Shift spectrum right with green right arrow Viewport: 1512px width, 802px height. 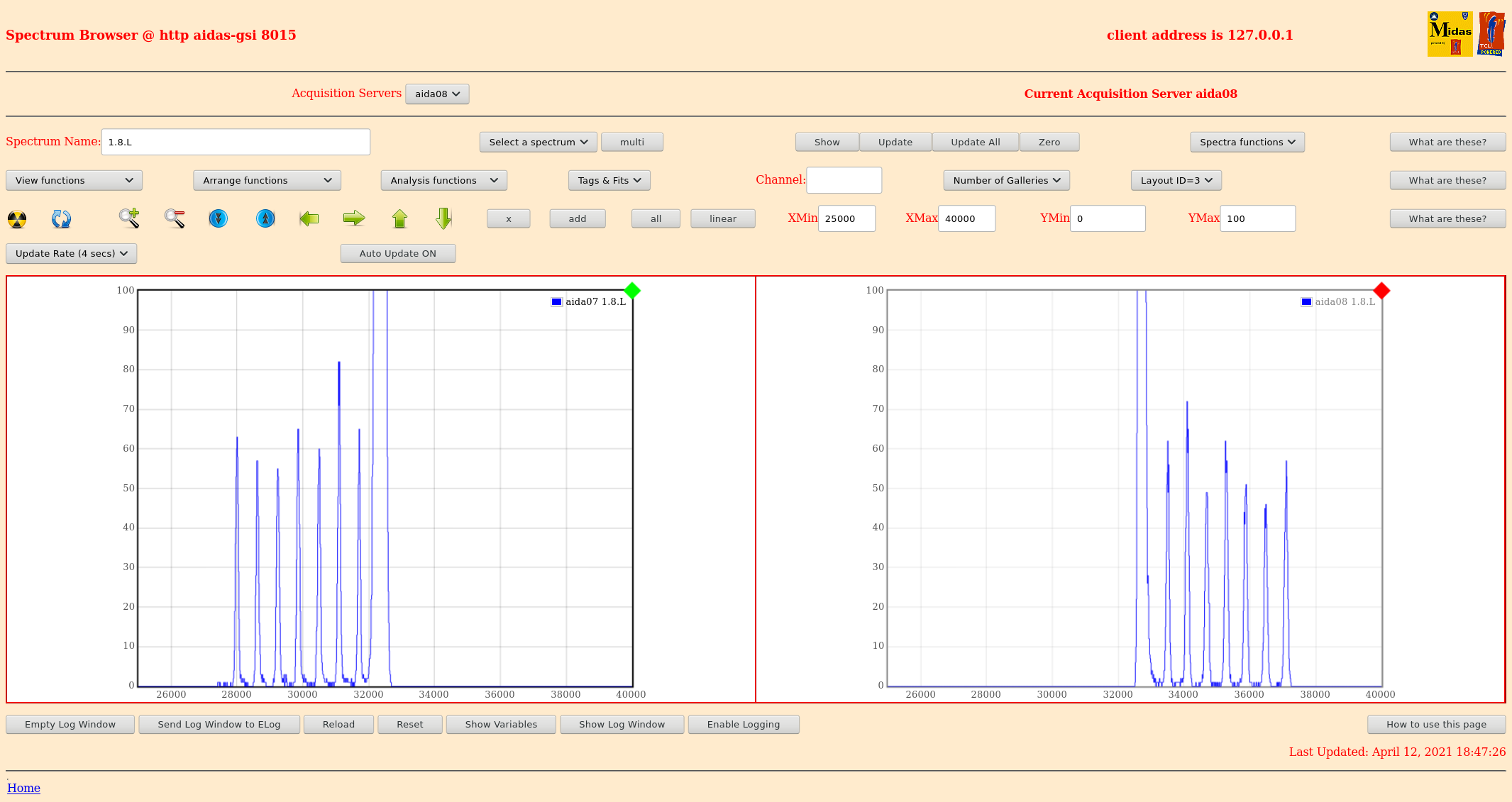click(x=354, y=218)
